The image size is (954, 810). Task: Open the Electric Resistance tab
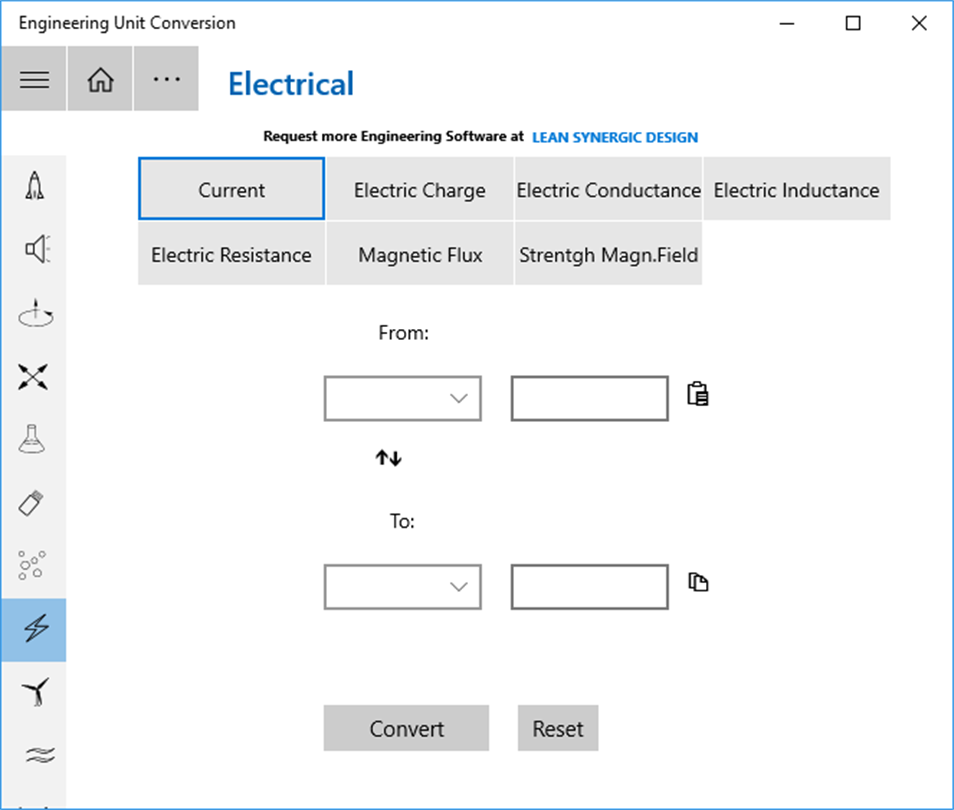[x=231, y=254]
